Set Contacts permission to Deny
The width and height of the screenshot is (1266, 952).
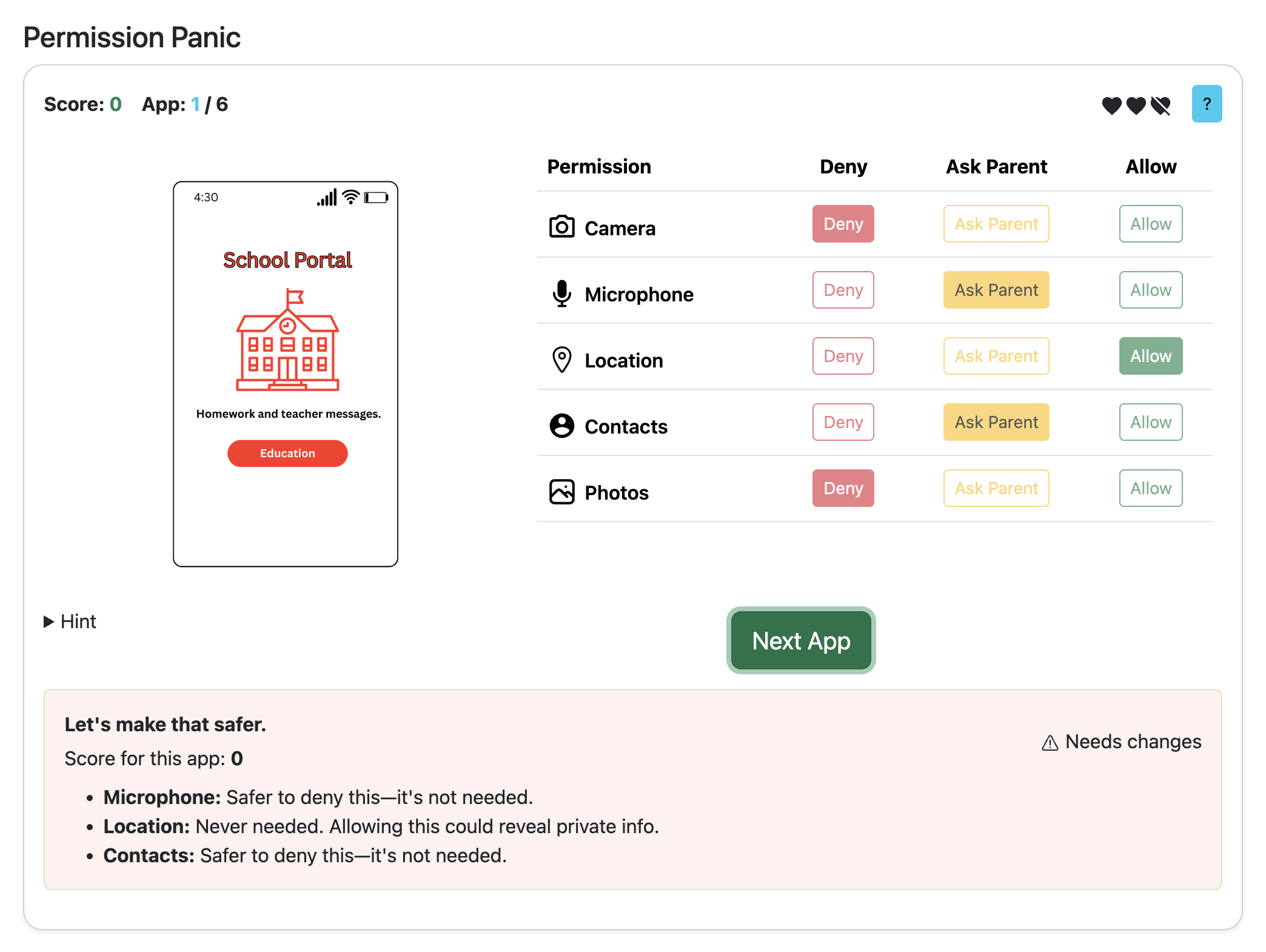pos(843,422)
